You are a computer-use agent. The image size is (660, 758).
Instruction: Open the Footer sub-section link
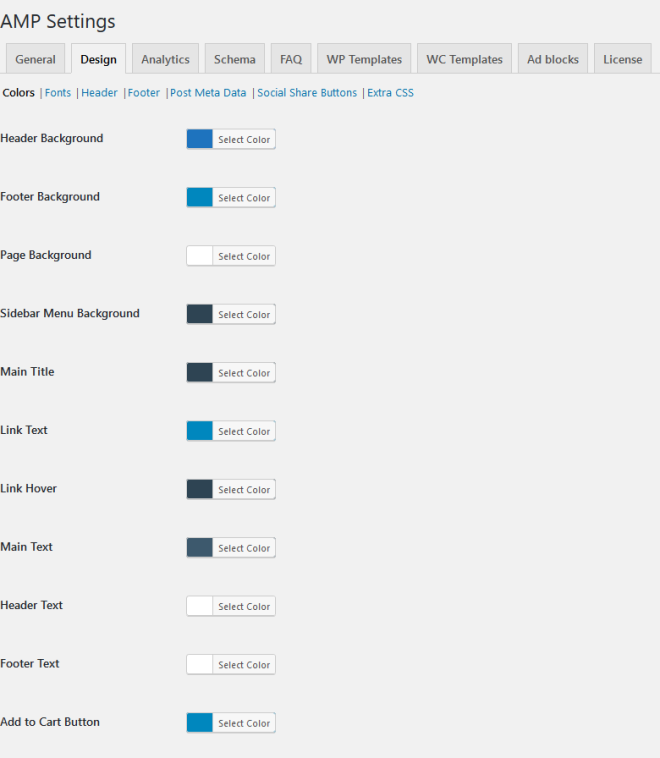tap(144, 92)
